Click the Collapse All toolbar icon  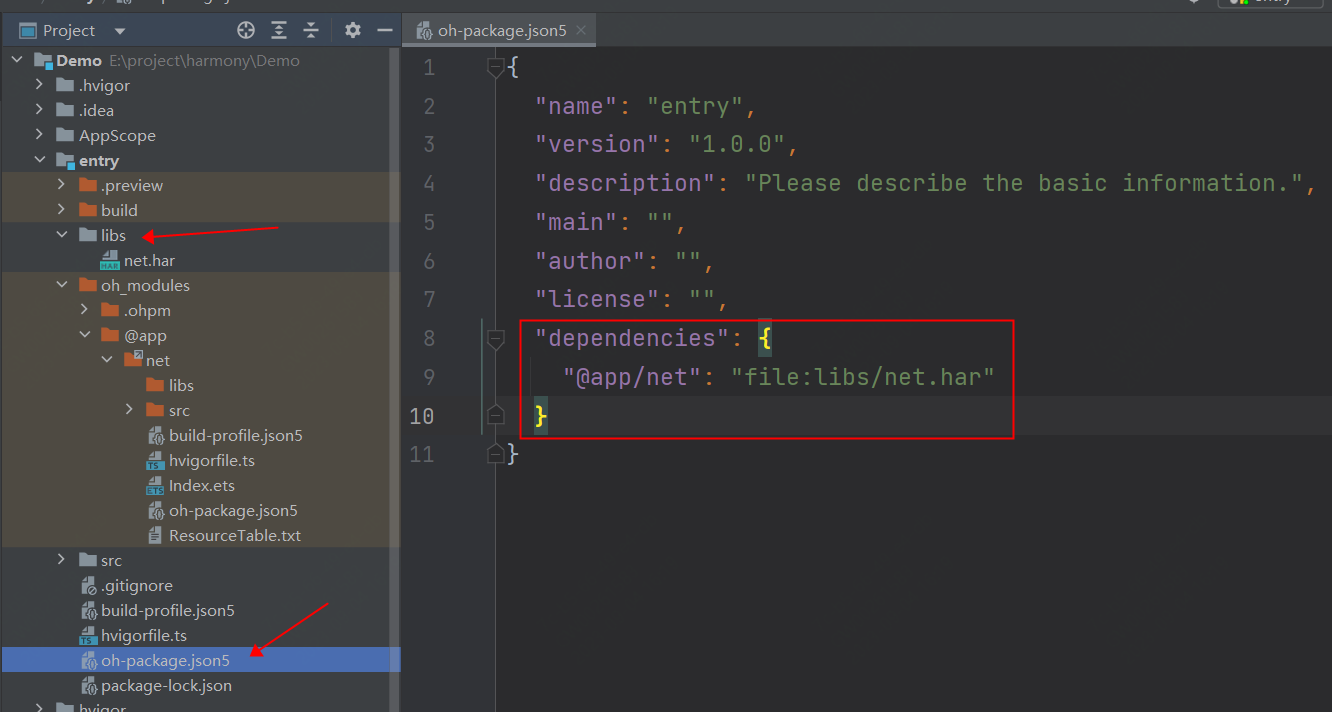point(311,30)
